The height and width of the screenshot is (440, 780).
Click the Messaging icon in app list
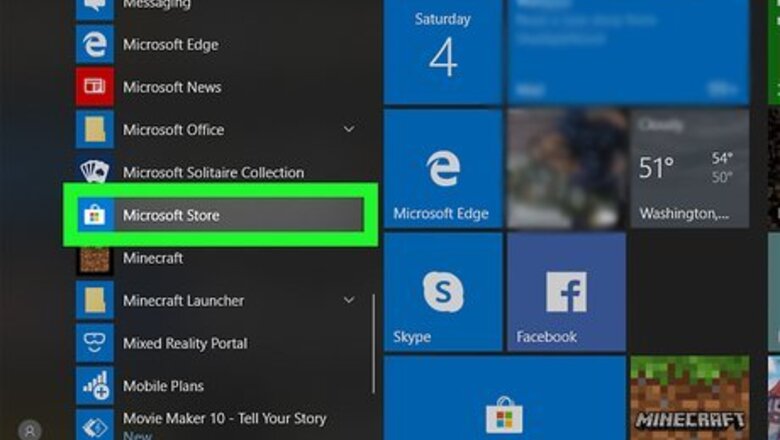point(95,9)
